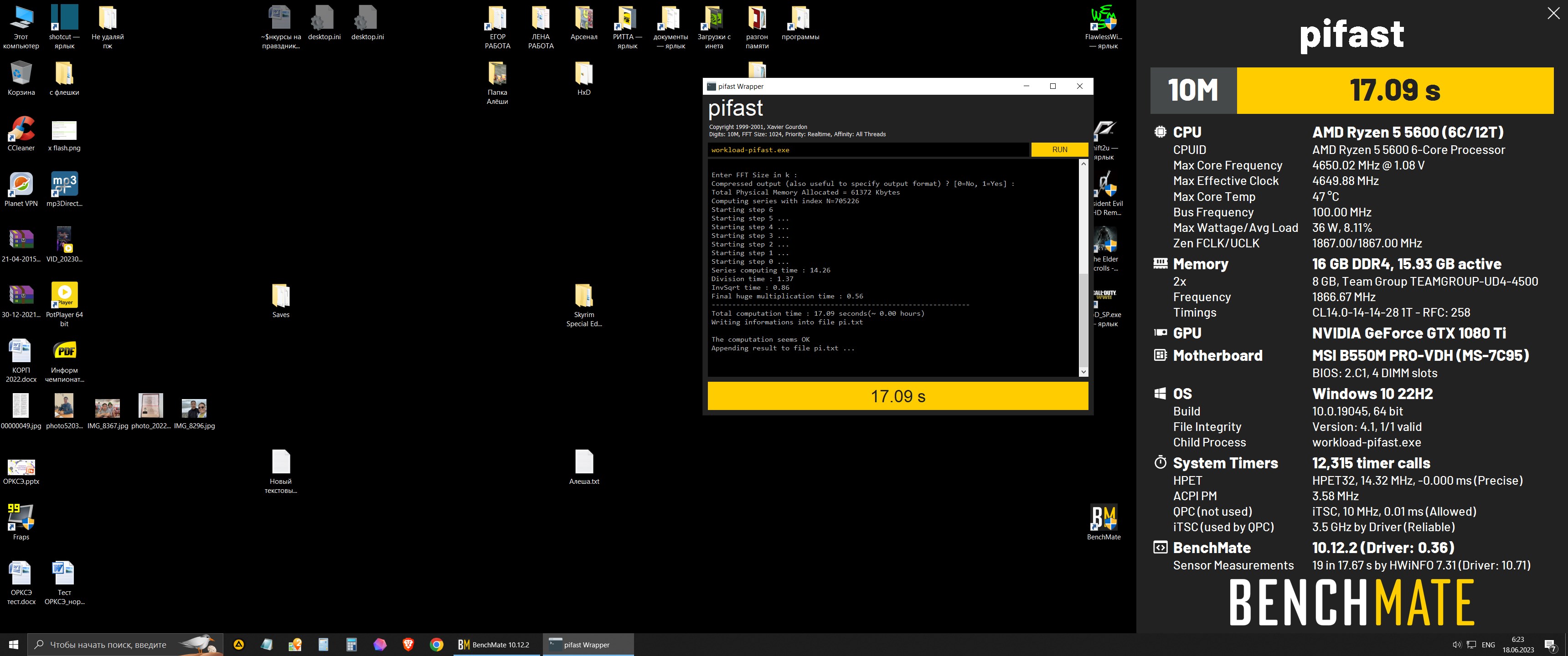
Task: Click the 'MSI B550M PRO-VDH (MS-7C95)' motherboard text
Action: click(1421, 355)
